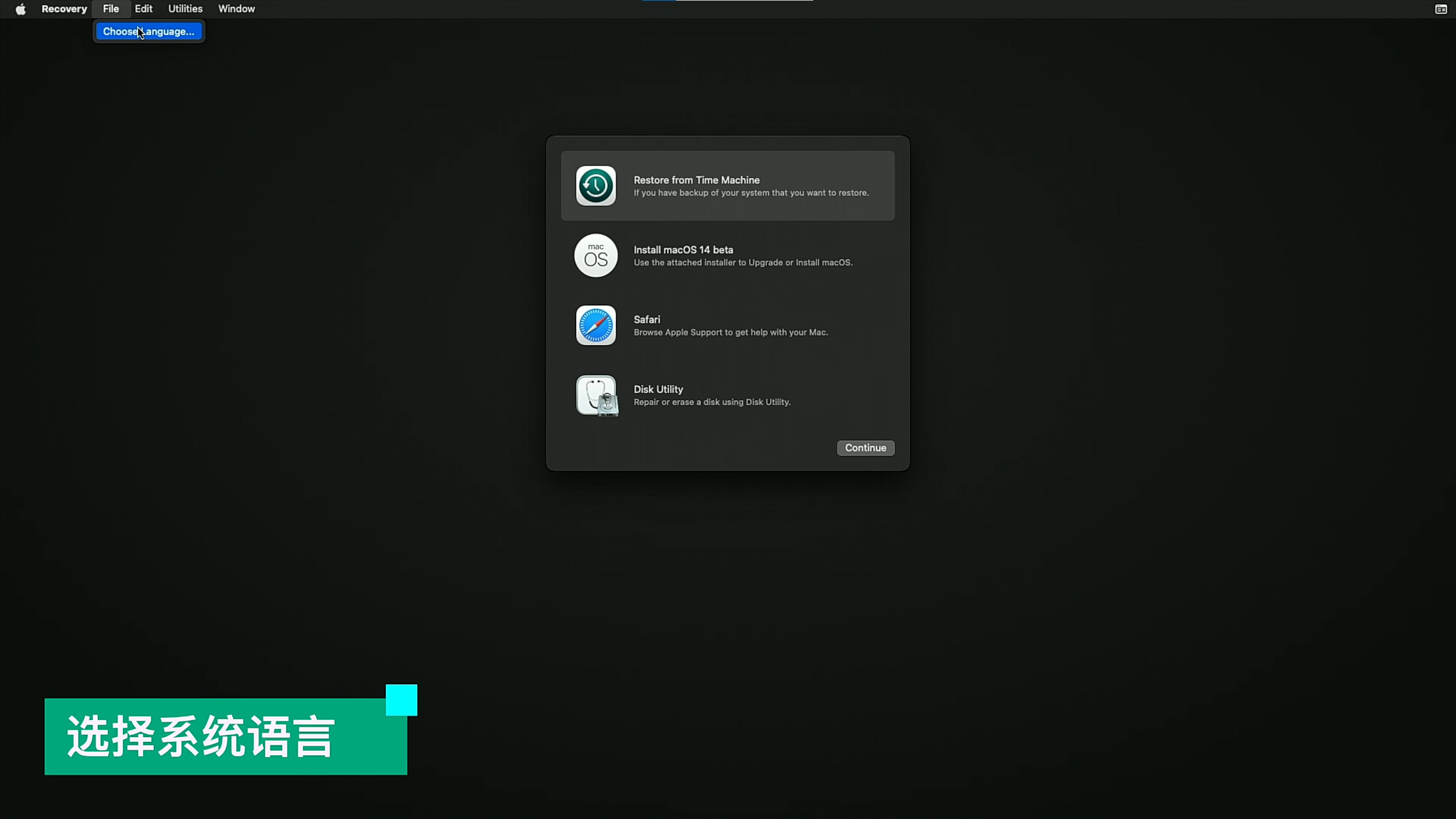
Task: Click the macOS installer icon
Action: point(595,255)
